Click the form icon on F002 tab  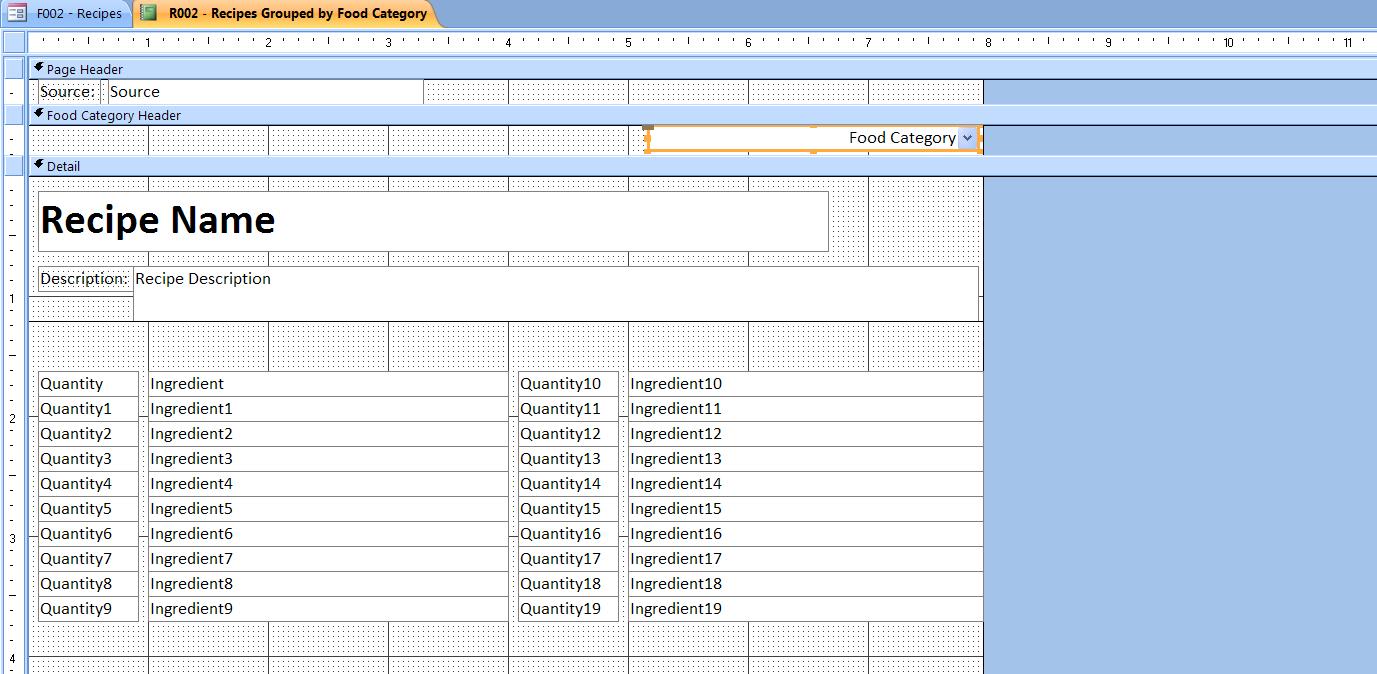pos(17,14)
